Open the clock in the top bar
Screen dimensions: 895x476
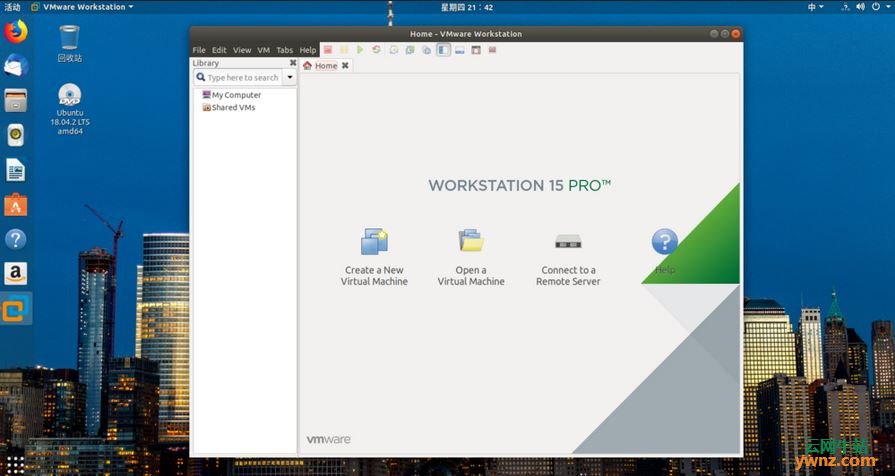(466, 7)
